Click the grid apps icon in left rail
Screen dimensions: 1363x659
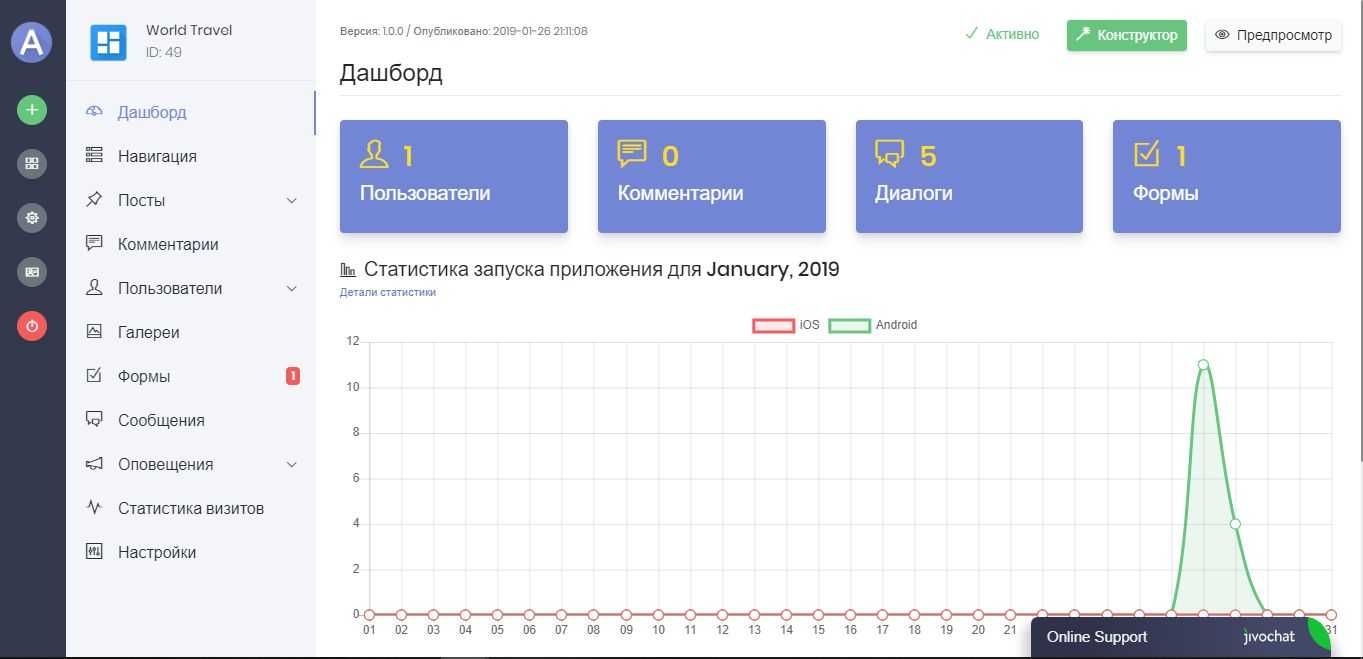click(x=32, y=164)
